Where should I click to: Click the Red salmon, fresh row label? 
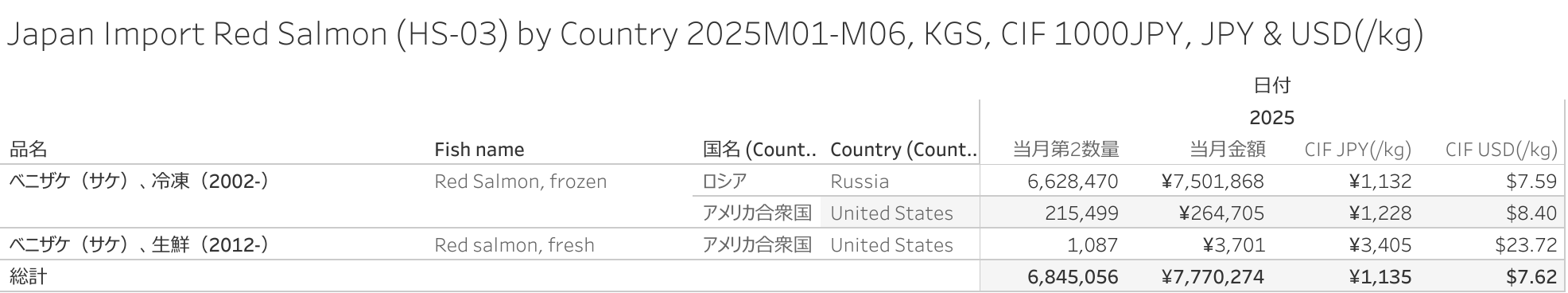pos(514,245)
